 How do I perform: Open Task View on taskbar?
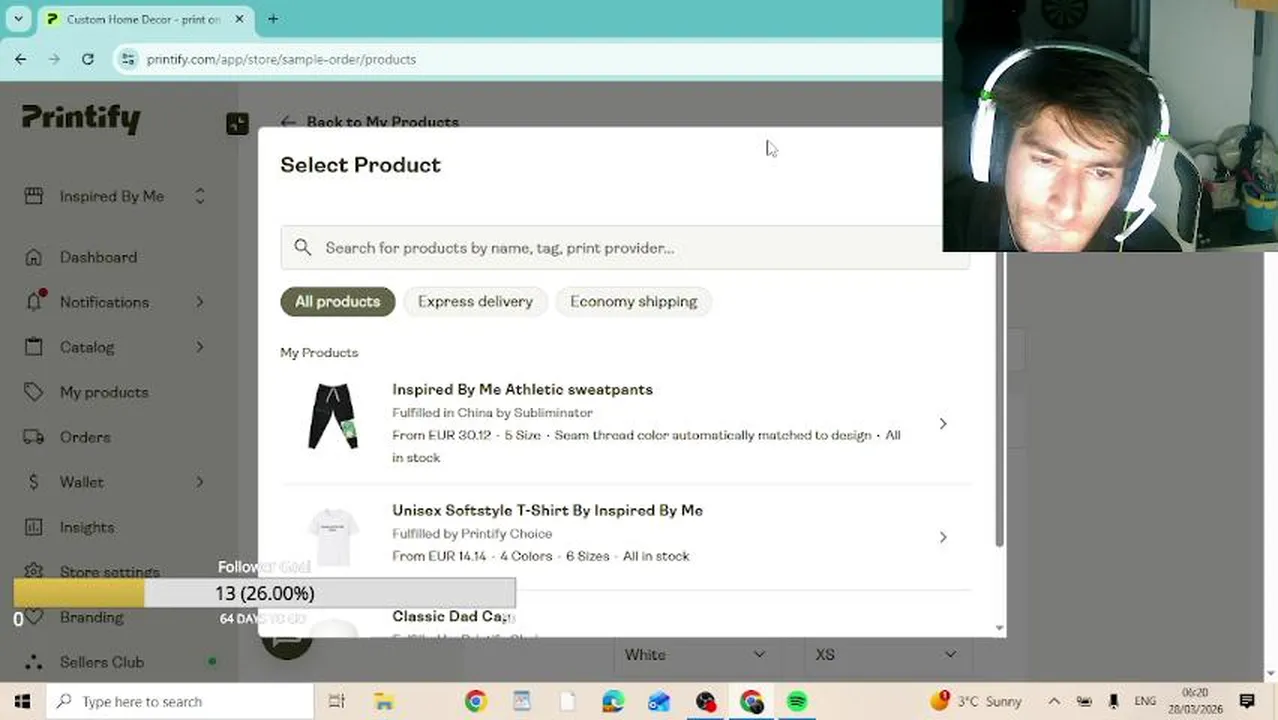tap(337, 701)
